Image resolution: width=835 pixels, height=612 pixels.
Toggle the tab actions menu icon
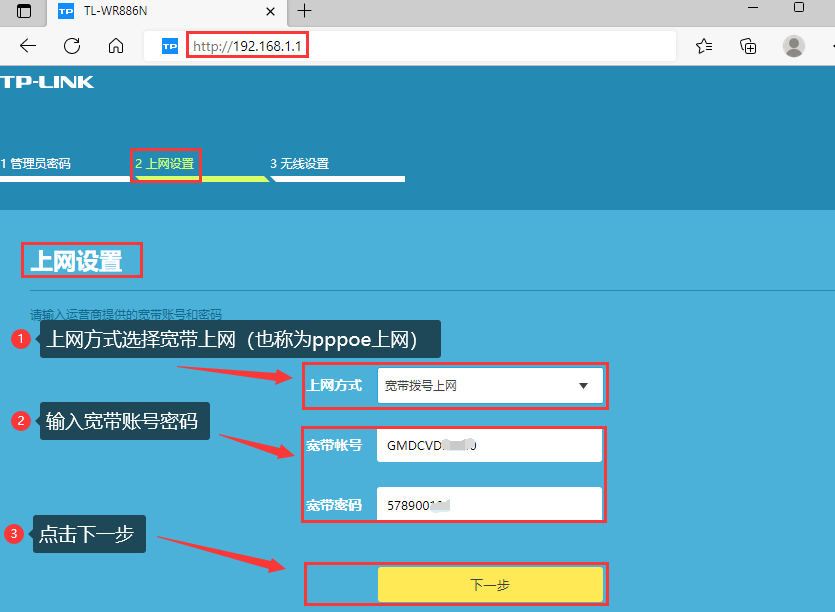coord(24,11)
